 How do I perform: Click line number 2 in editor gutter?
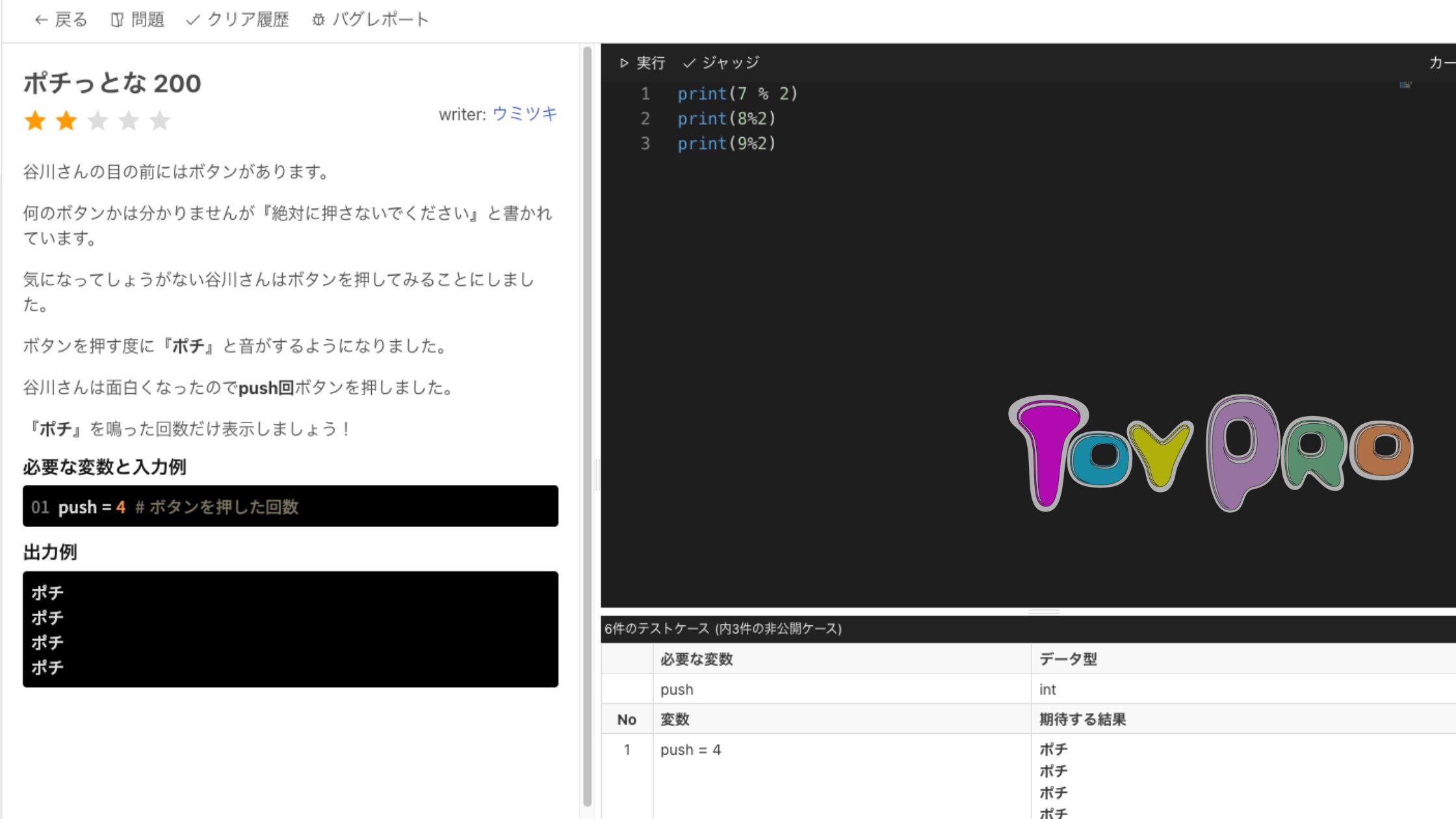pyautogui.click(x=645, y=118)
